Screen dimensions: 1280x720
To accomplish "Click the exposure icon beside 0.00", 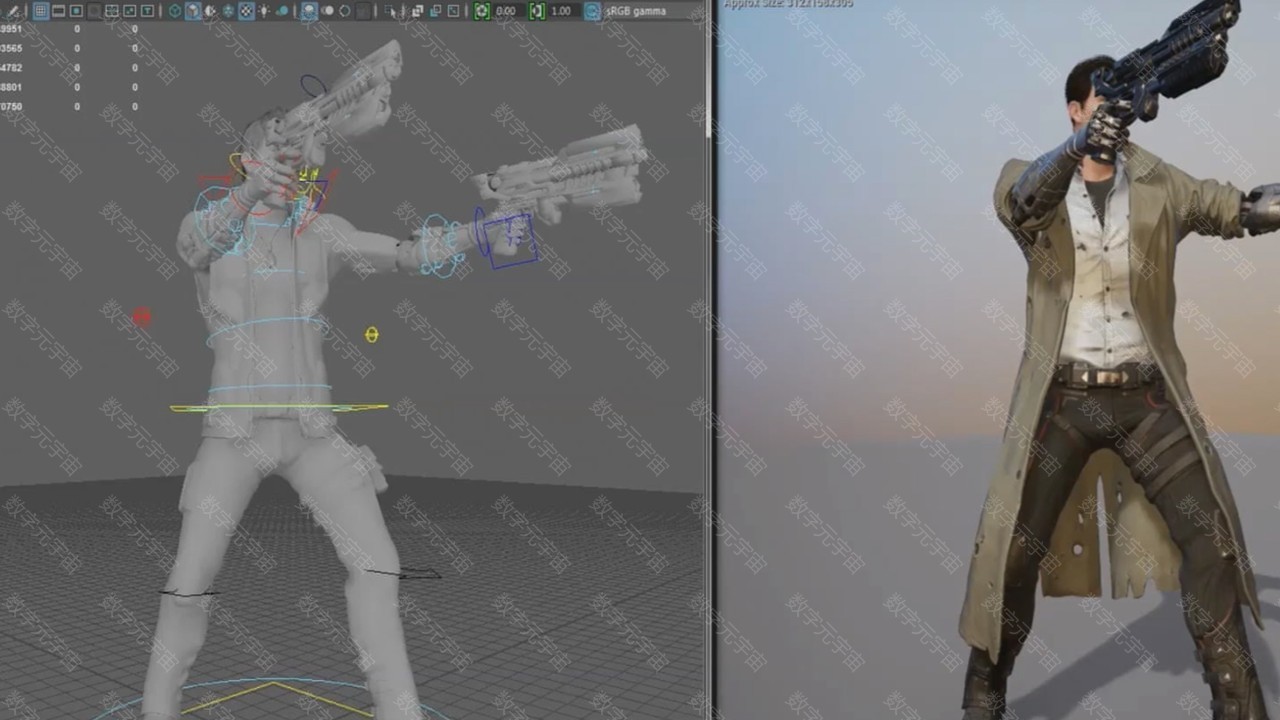I will 481,11.
